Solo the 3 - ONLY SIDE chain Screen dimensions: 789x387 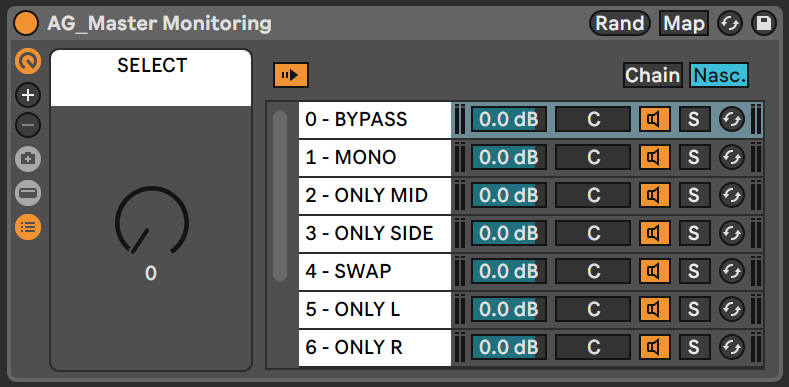694,233
